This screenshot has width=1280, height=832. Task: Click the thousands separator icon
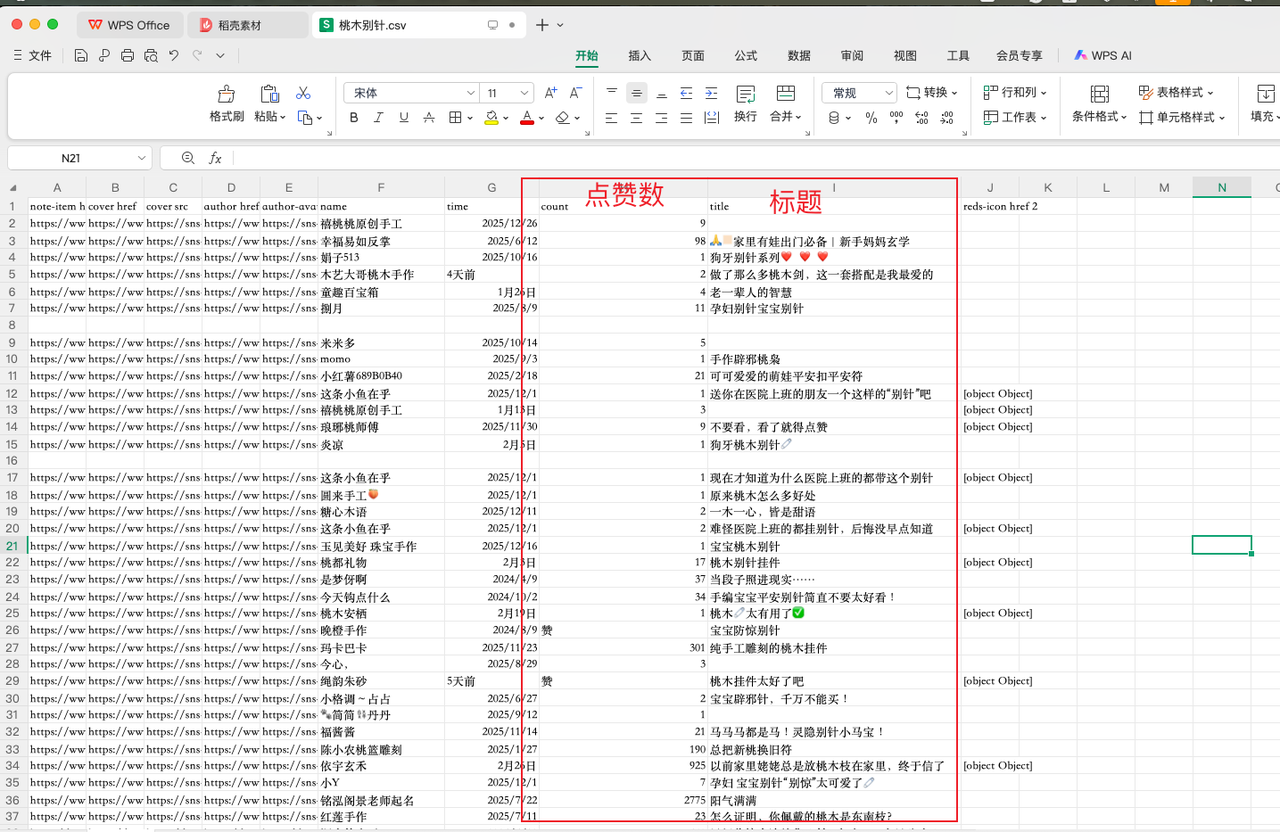click(x=896, y=118)
